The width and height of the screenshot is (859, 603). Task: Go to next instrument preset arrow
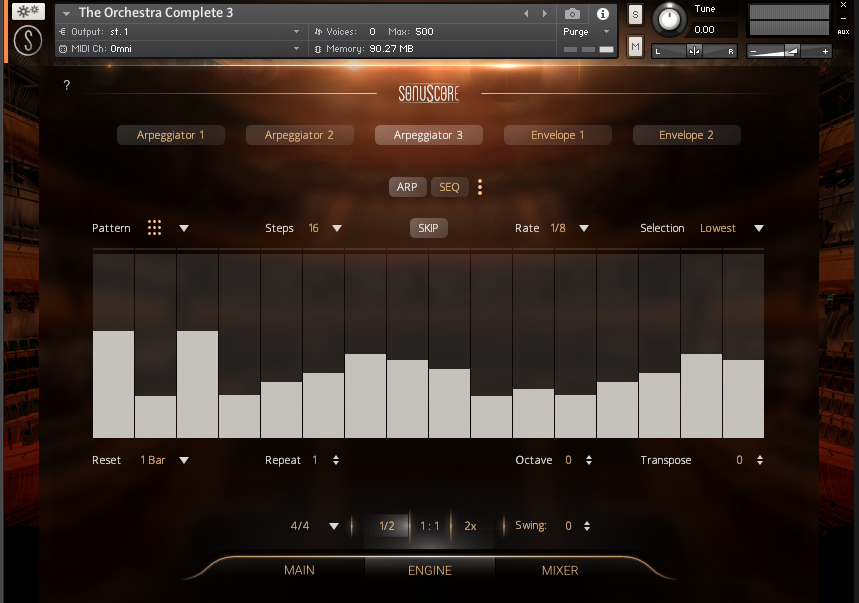point(545,14)
